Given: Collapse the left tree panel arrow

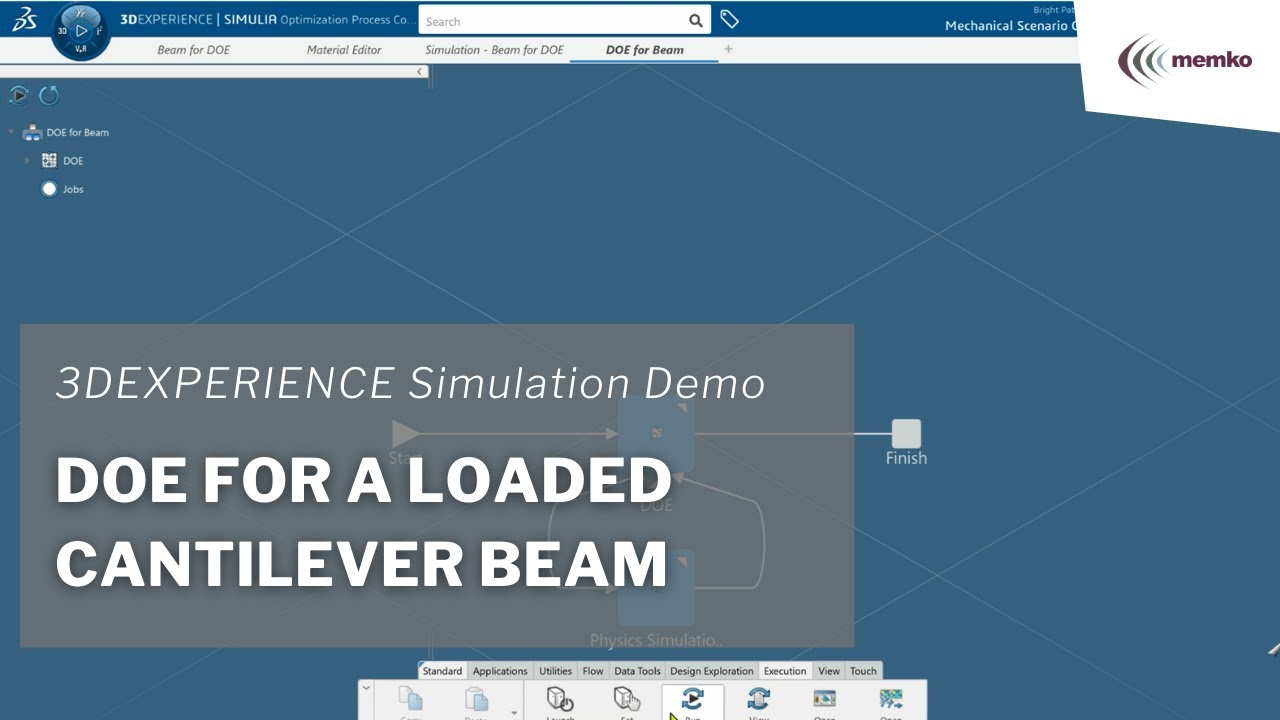Looking at the screenshot, I should coord(420,71).
